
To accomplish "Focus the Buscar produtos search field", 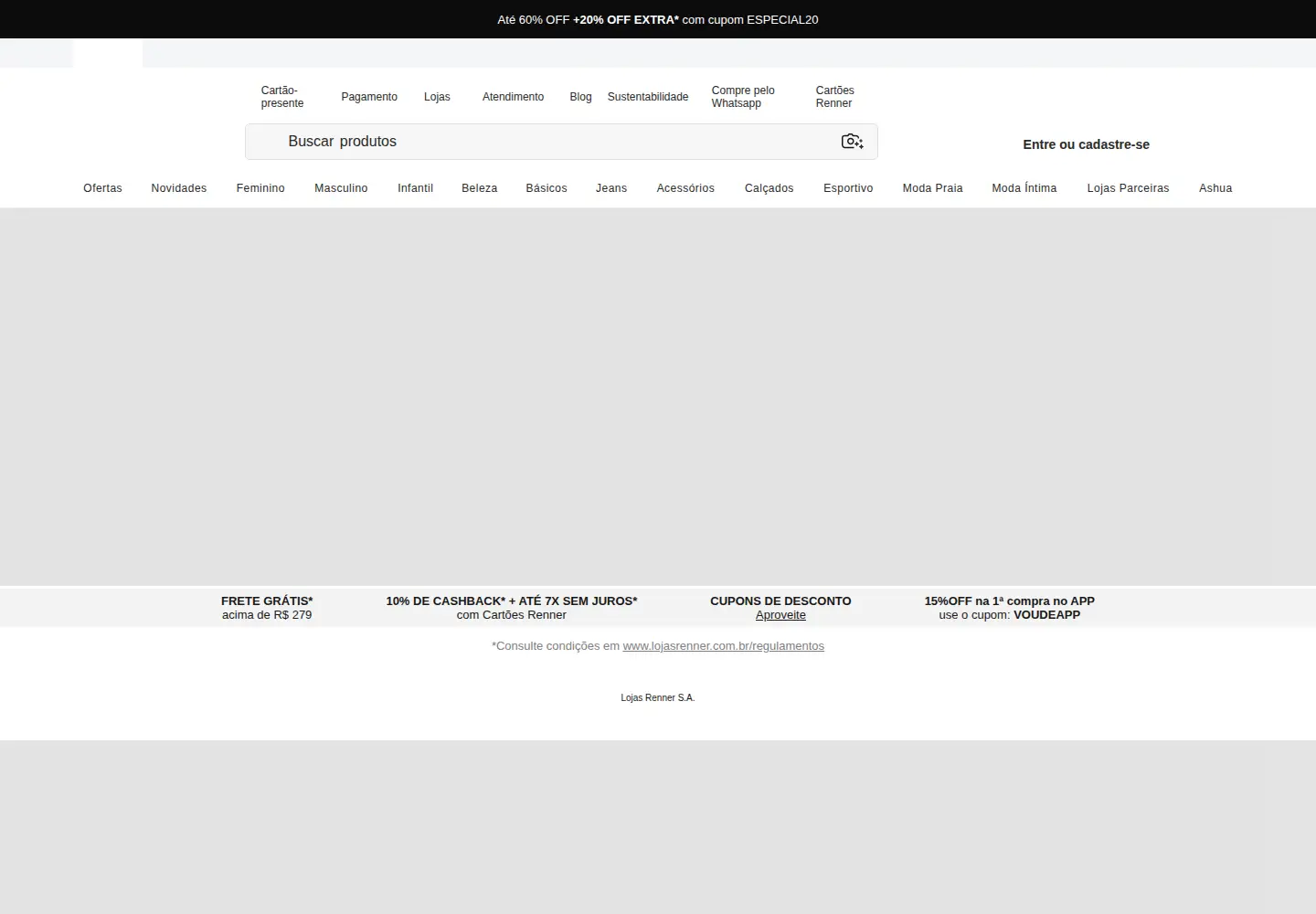I will click(x=561, y=142).
